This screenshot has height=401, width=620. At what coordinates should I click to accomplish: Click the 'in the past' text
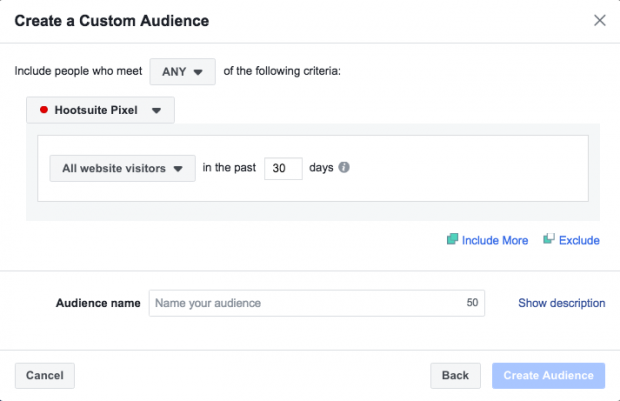(x=229, y=168)
